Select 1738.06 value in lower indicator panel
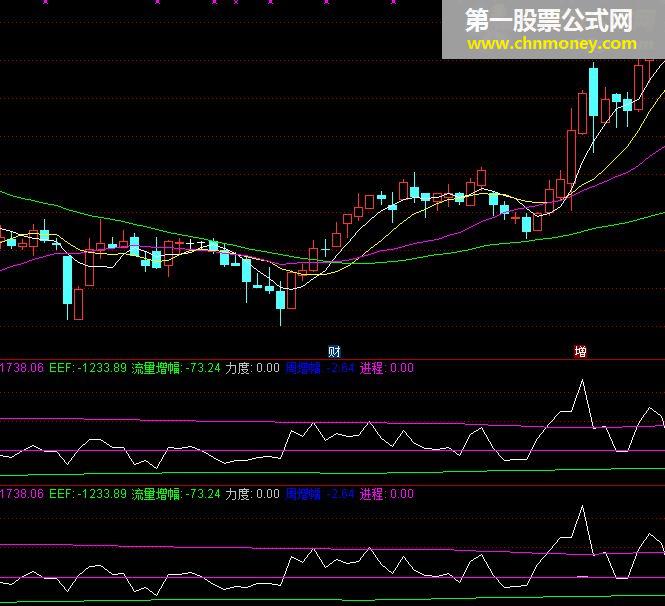Image resolution: width=665 pixels, height=606 pixels. [22, 494]
